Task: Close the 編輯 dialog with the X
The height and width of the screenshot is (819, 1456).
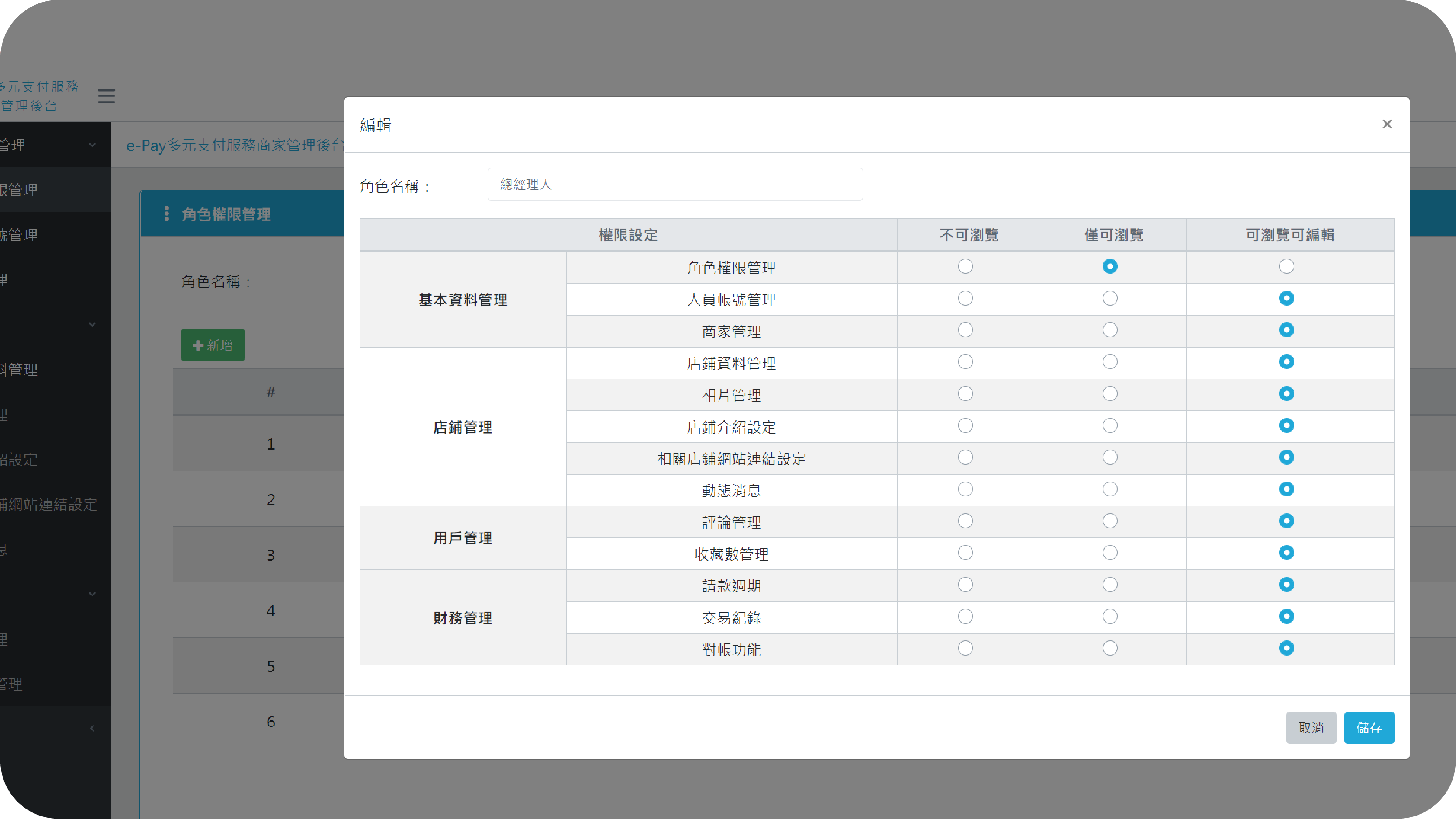Action: point(1387,124)
